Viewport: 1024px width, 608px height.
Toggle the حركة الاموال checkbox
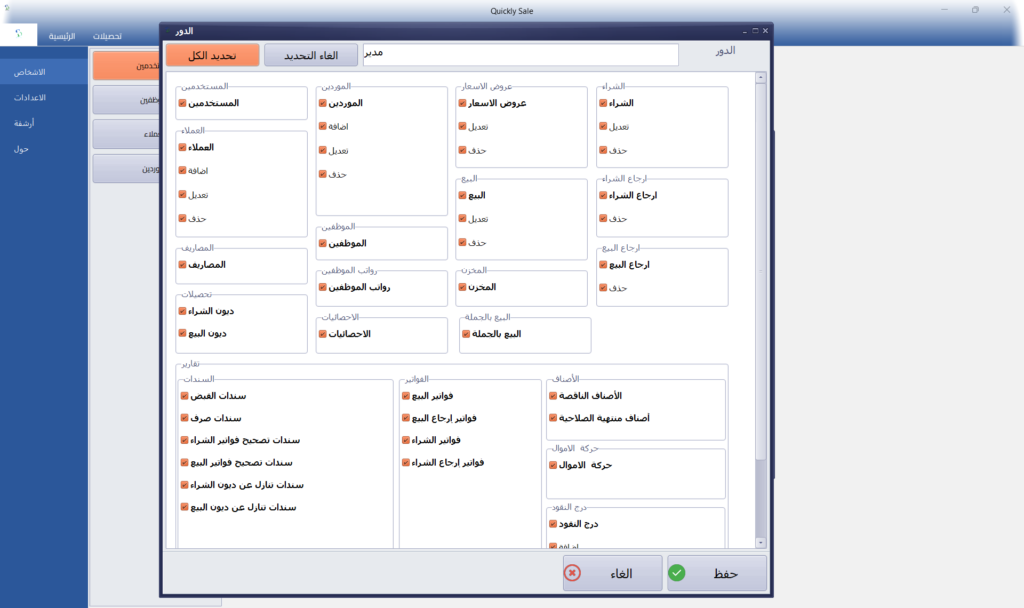click(553, 465)
